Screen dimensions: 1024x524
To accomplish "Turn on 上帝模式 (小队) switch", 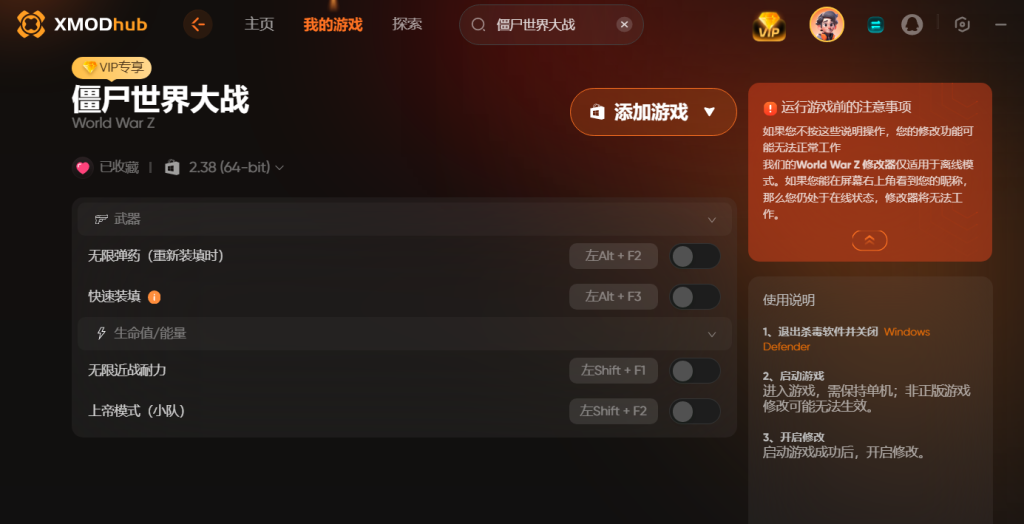I will point(695,411).
